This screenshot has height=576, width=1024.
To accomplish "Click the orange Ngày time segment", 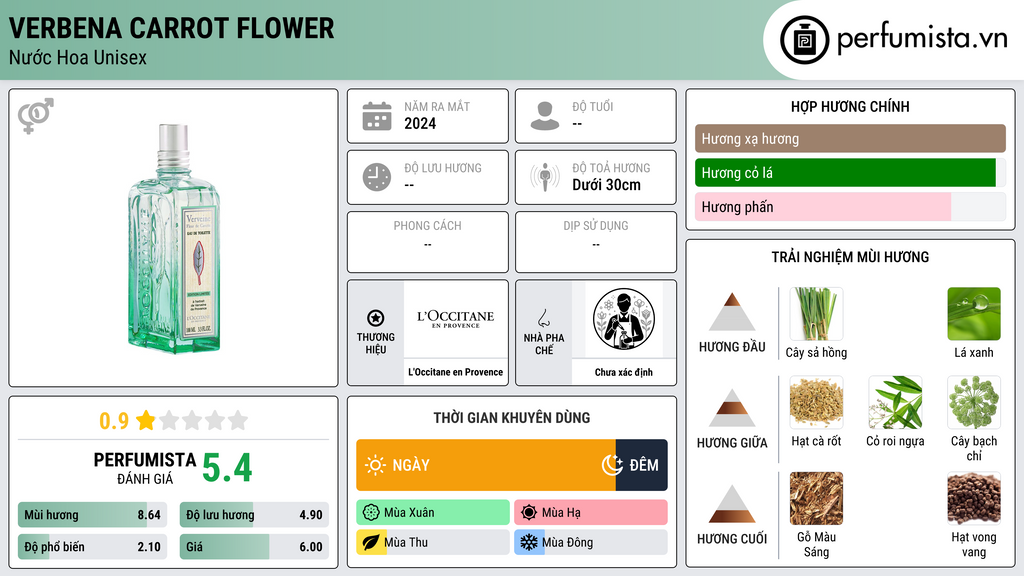I will (485, 465).
